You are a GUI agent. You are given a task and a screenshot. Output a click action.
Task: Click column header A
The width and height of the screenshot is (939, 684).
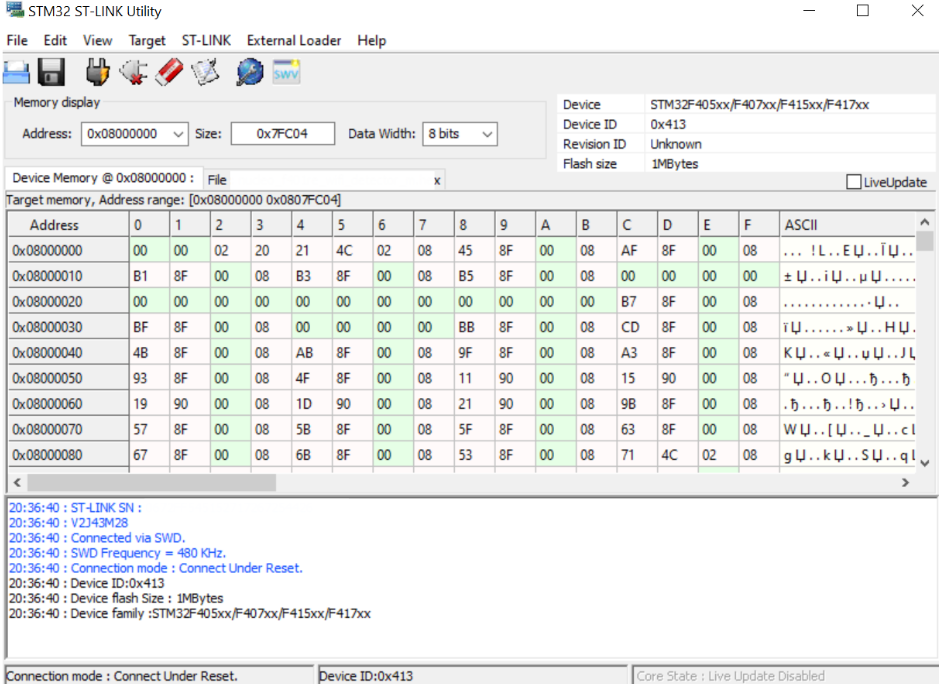[556, 225]
